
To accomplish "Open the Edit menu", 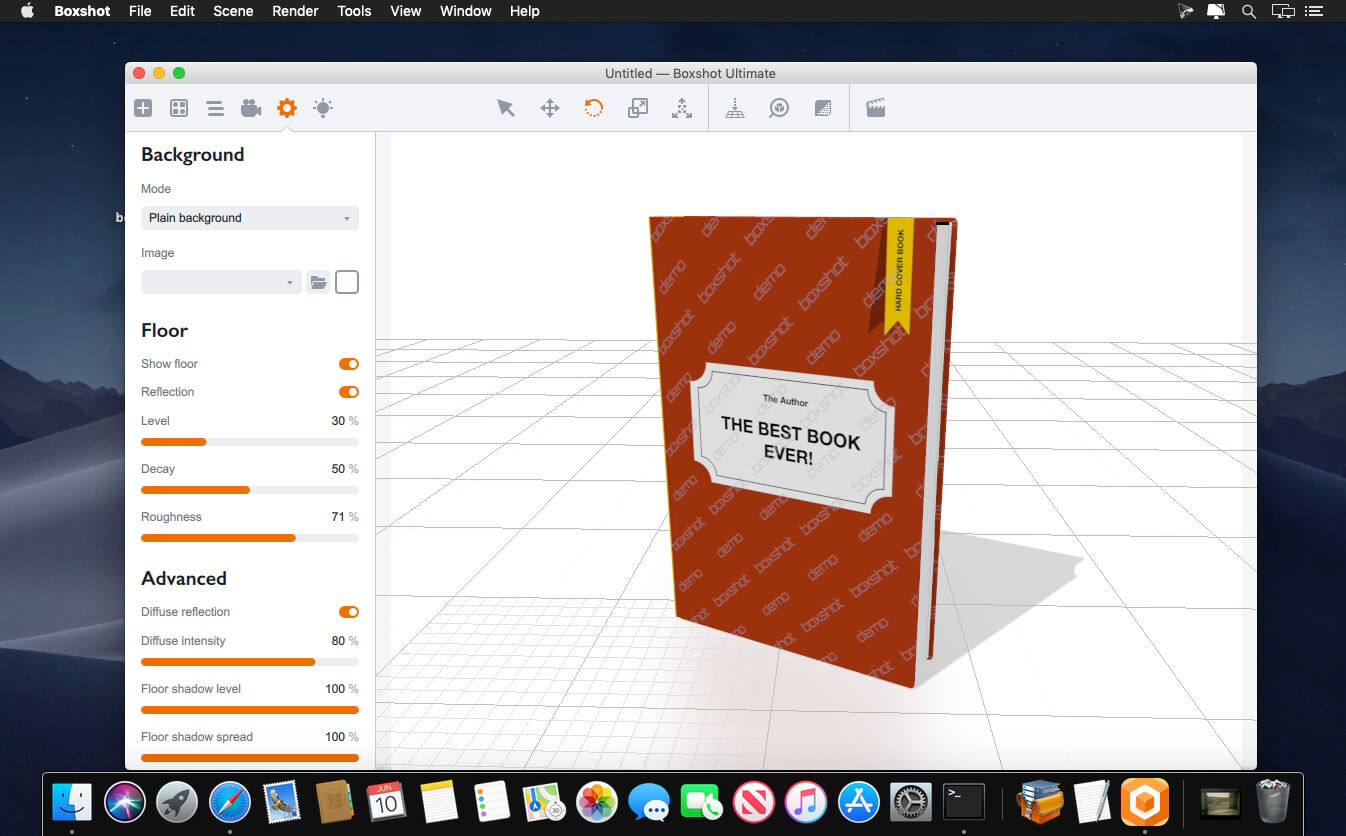I will coord(182,11).
